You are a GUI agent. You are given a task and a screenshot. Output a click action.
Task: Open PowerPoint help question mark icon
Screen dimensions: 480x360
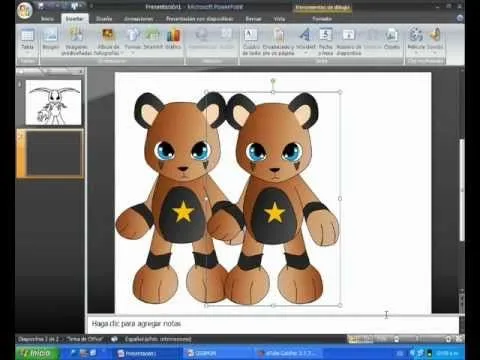click(x=460, y=18)
